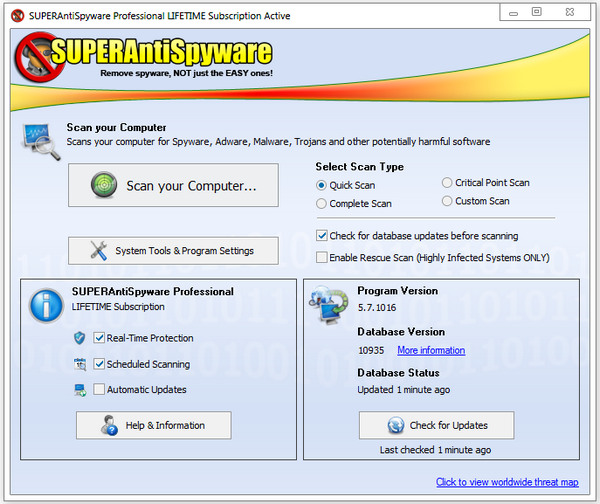Screen dimensions: 600x504
Task: Click the wrench and screwdriver tools icon
Action: coord(99,251)
